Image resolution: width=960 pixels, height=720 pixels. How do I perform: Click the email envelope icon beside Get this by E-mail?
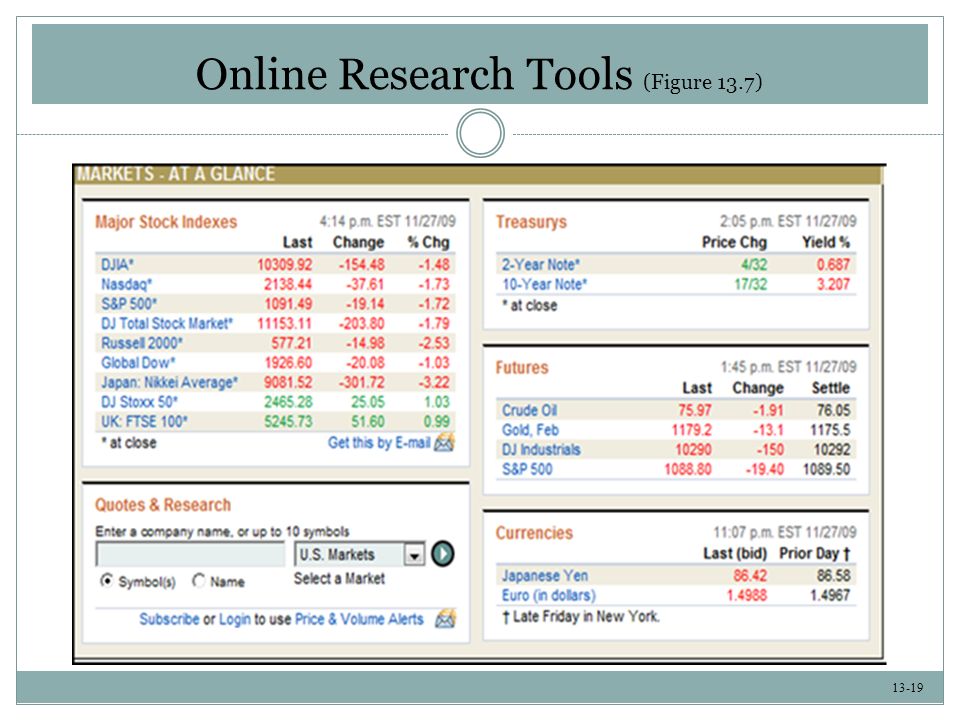444,441
